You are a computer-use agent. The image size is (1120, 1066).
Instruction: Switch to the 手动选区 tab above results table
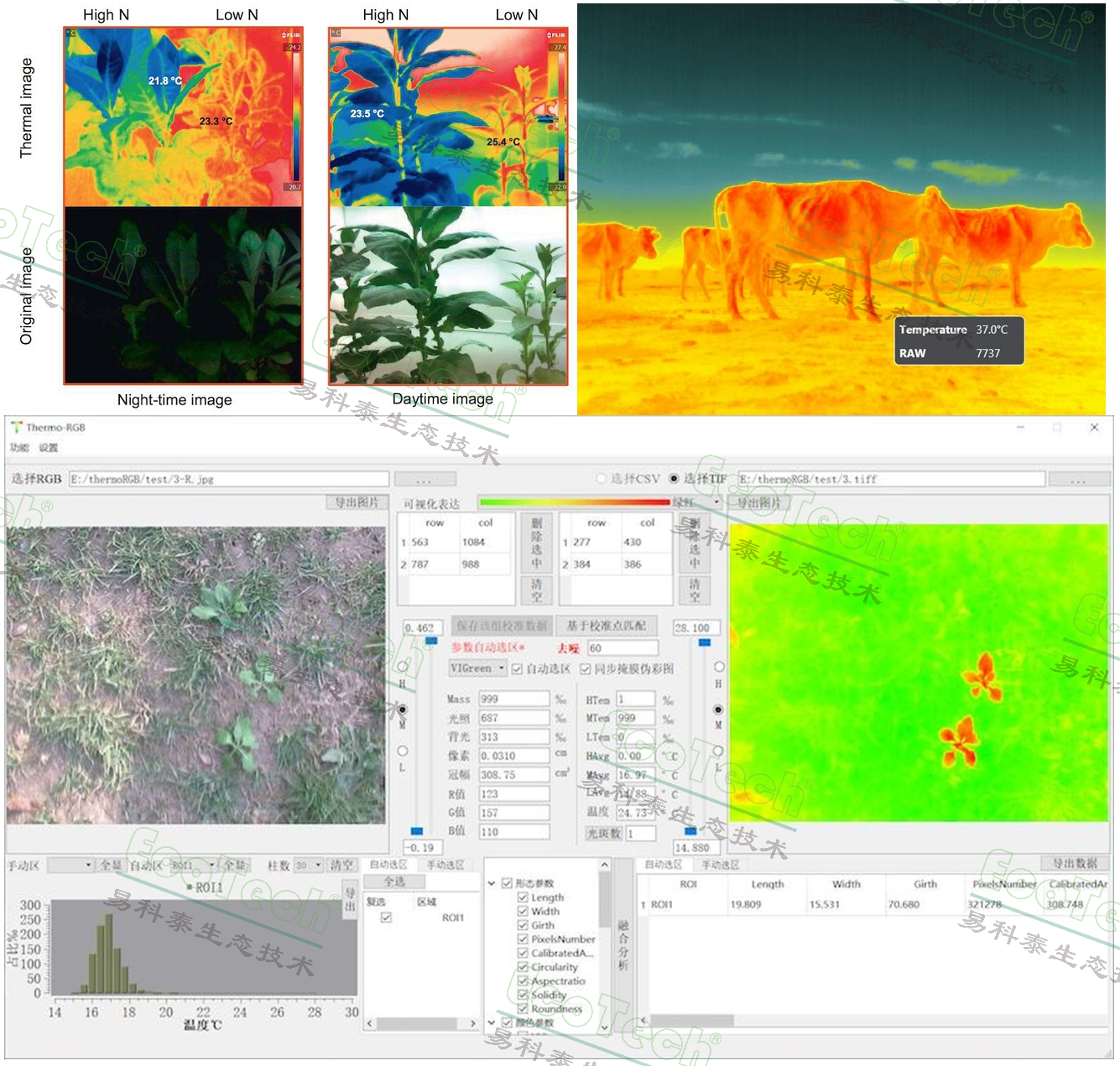[720, 865]
